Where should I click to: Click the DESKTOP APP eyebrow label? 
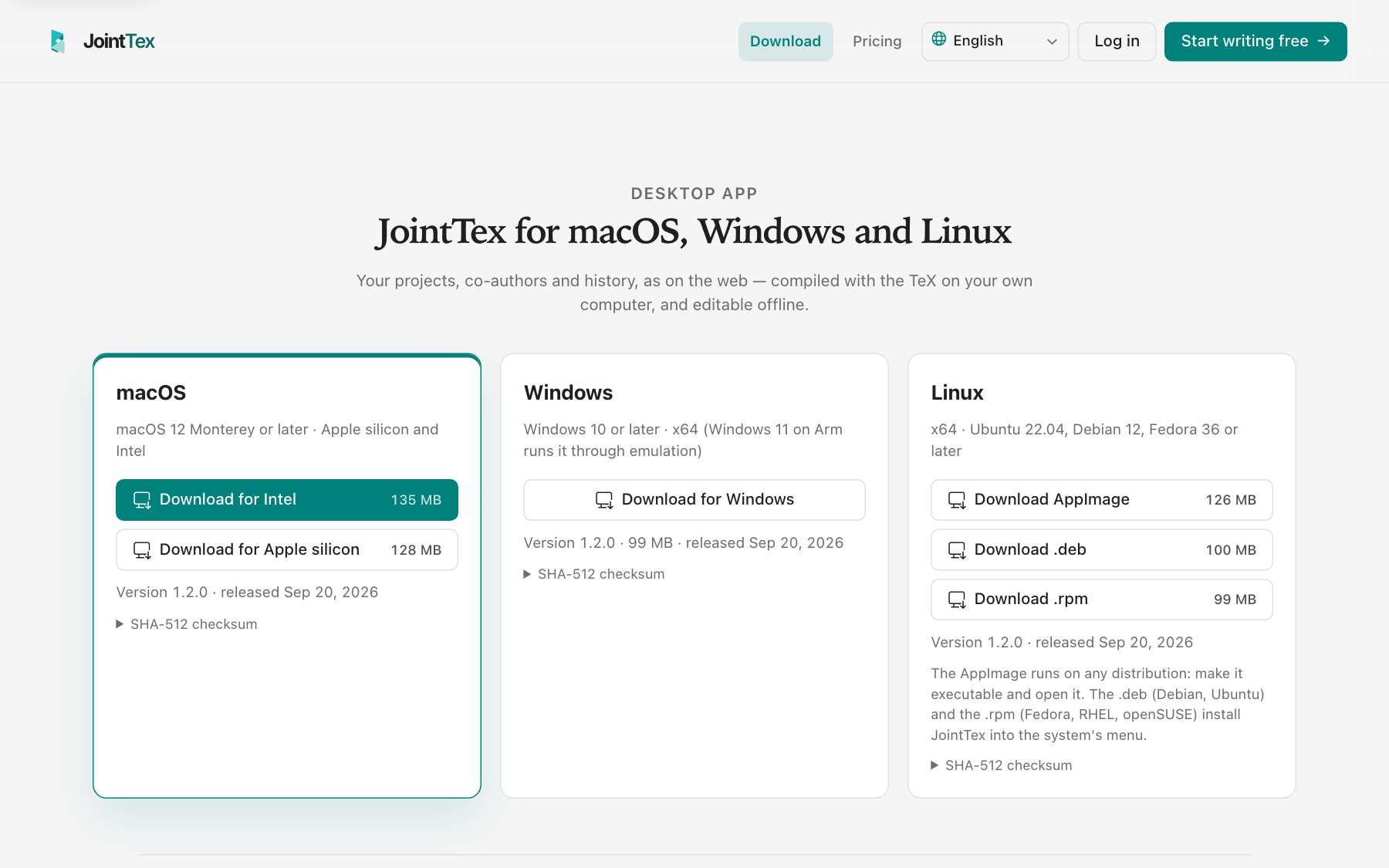[694, 194]
